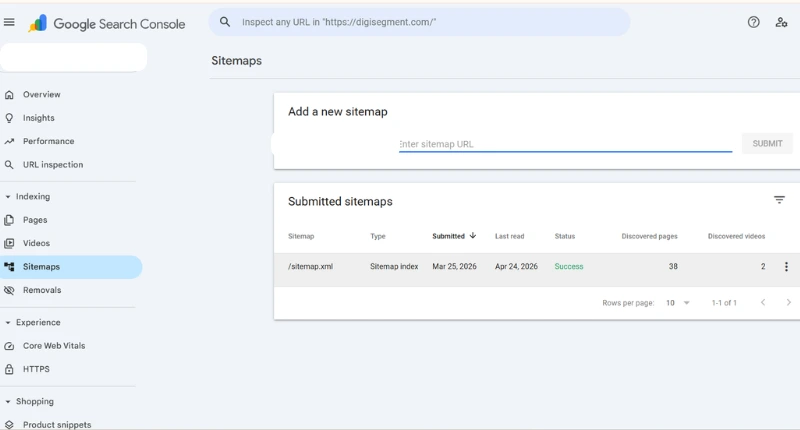Go to next page of sitemaps
This screenshot has height=430, width=800.
[788, 302]
